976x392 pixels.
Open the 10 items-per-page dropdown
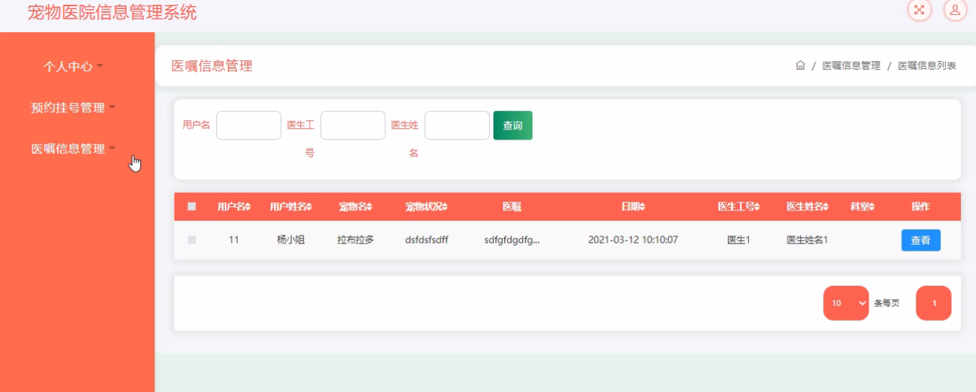(x=845, y=303)
